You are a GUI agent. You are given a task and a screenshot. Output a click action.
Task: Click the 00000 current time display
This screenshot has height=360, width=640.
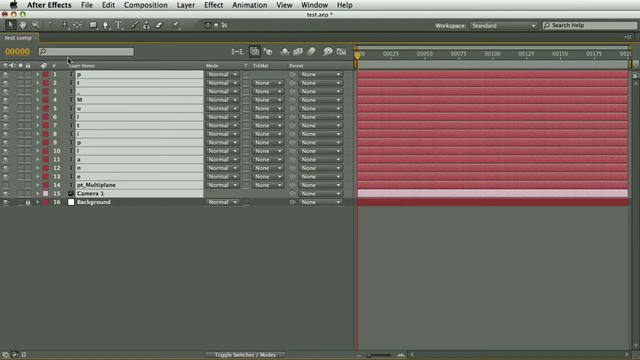pos(18,51)
